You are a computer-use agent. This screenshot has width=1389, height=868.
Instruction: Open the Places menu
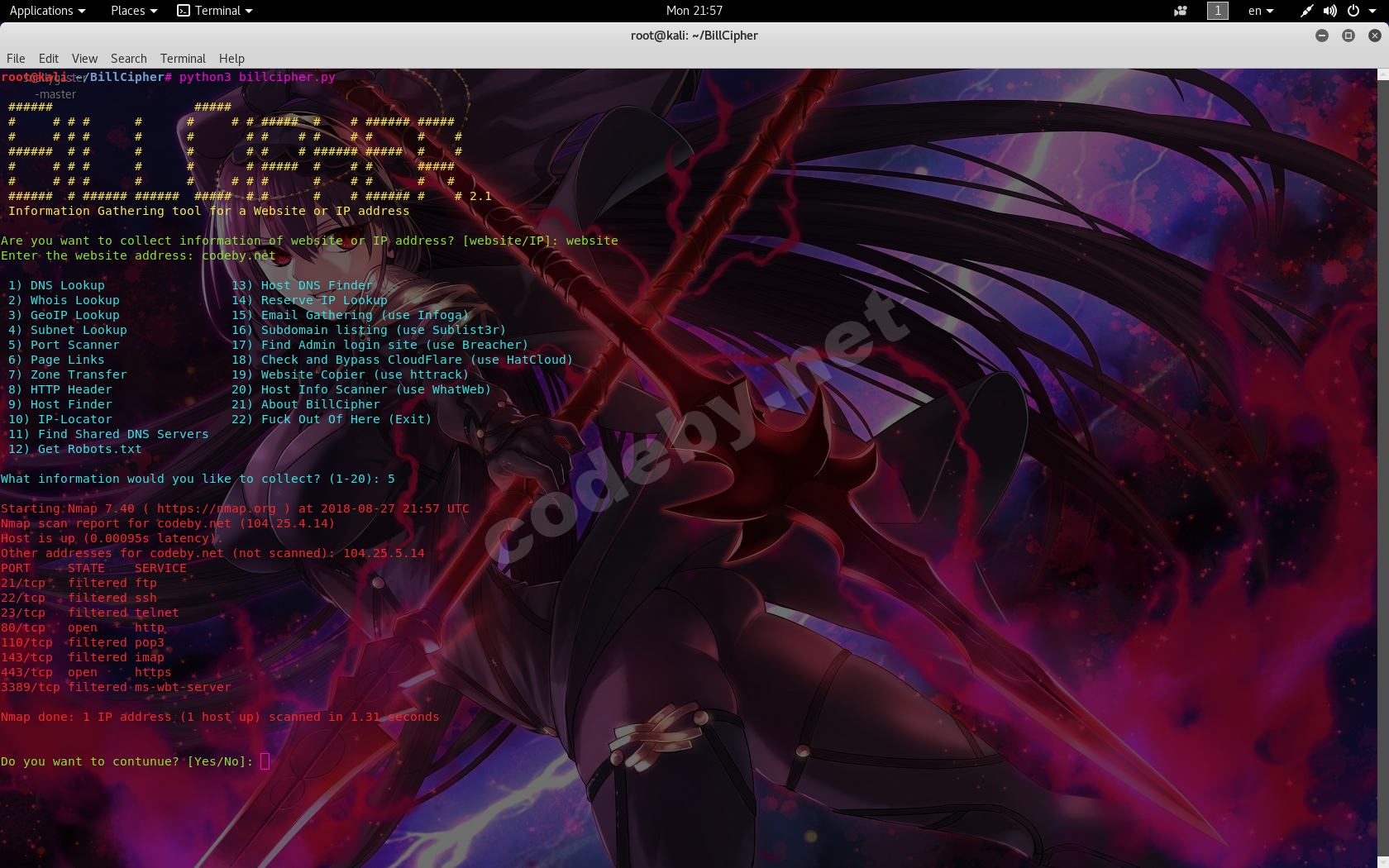(134, 11)
